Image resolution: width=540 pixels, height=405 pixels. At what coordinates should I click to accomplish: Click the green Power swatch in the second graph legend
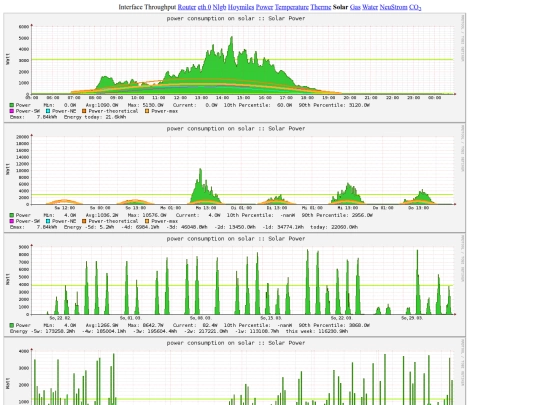click(x=12, y=215)
